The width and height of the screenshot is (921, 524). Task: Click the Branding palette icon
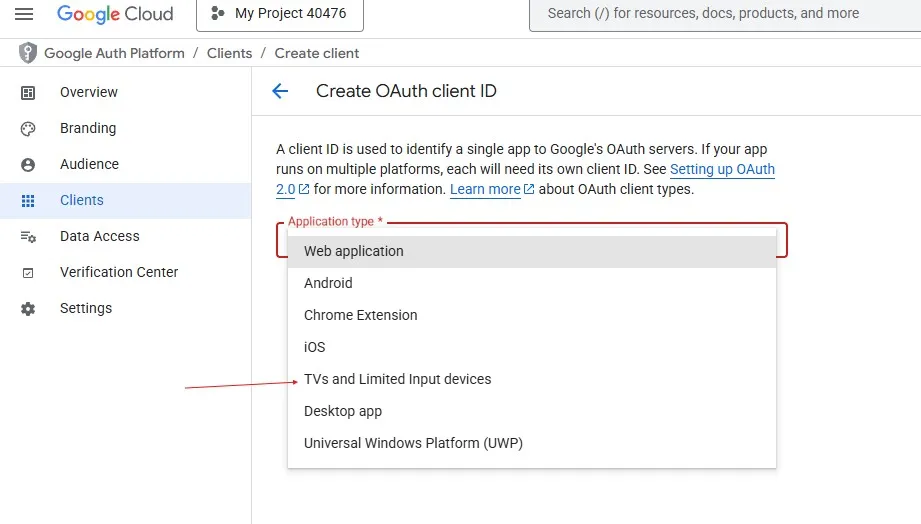tap(28, 128)
